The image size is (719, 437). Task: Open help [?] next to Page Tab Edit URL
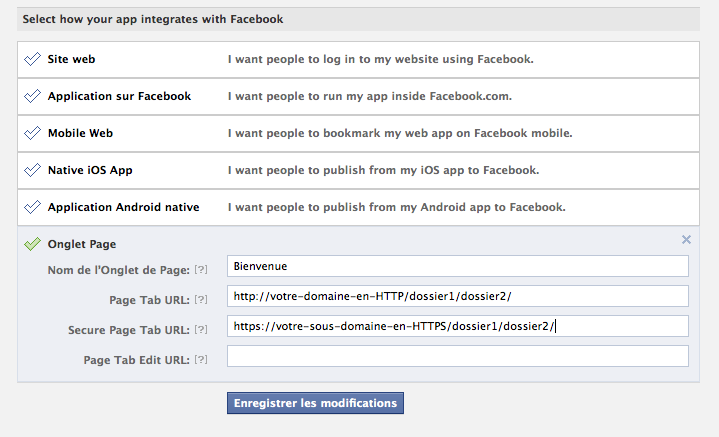point(201,360)
